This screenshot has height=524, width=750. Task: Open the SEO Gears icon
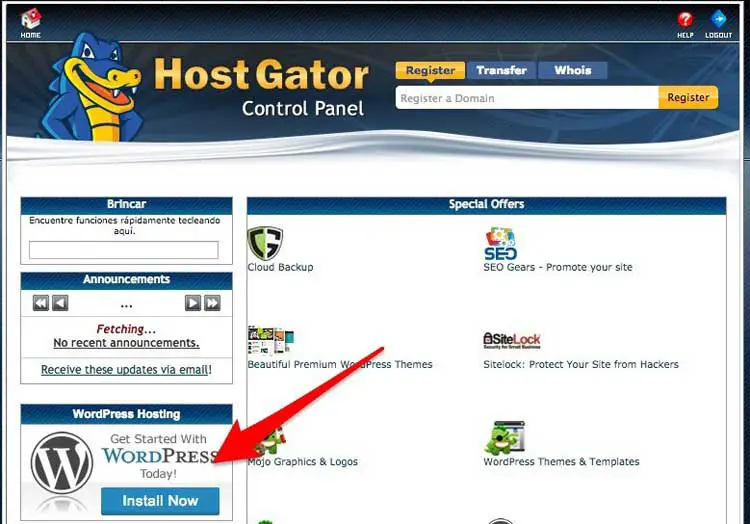(x=500, y=243)
